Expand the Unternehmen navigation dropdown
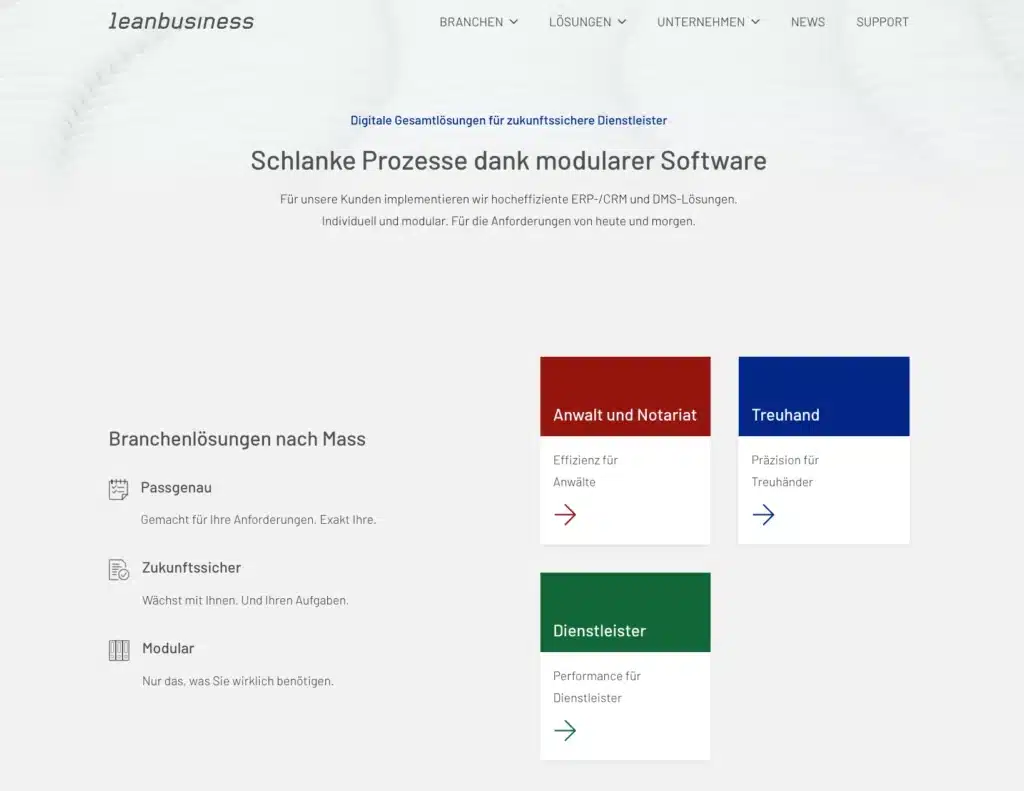This screenshot has height=791, width=1024. click(x=708, y=22)
